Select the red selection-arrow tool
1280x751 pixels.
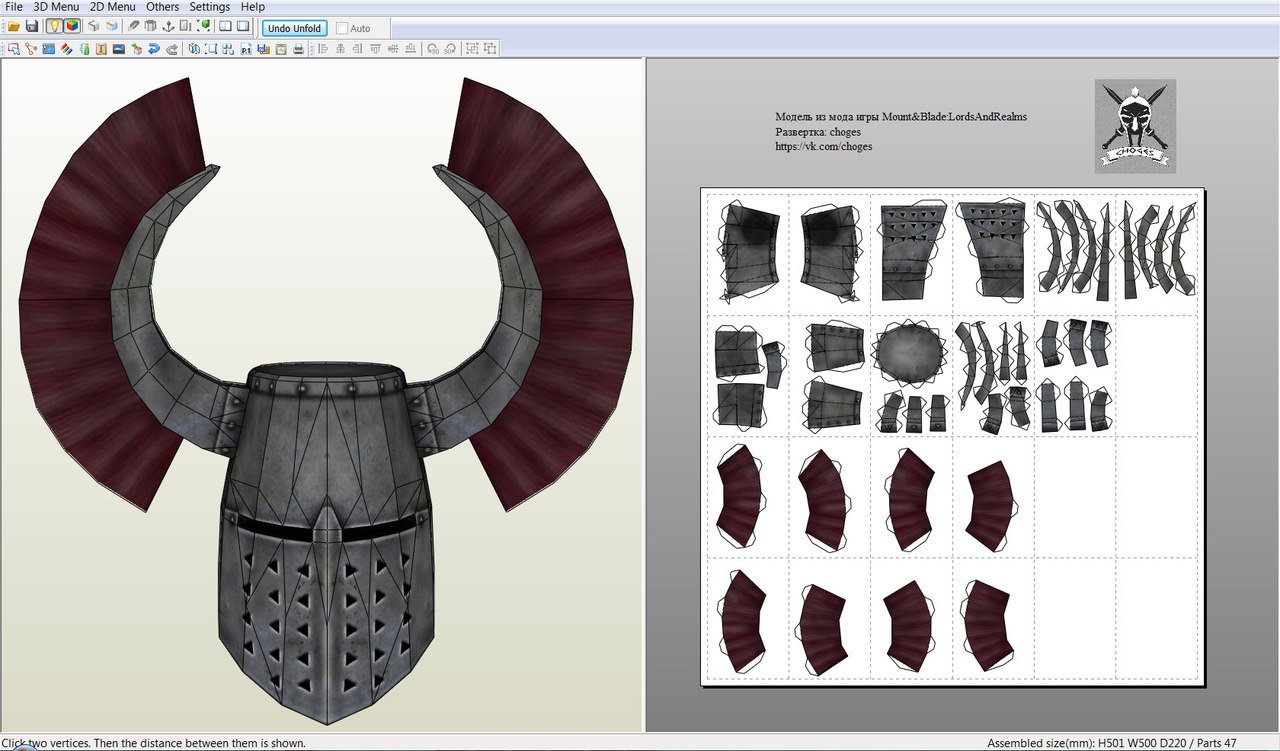[14, 48]
